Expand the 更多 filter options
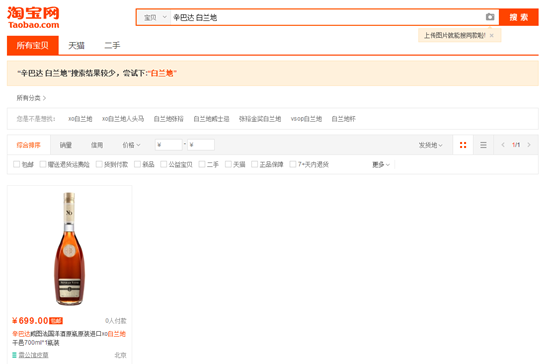Viewport: 554px width, 364px height. coord(381,165)
